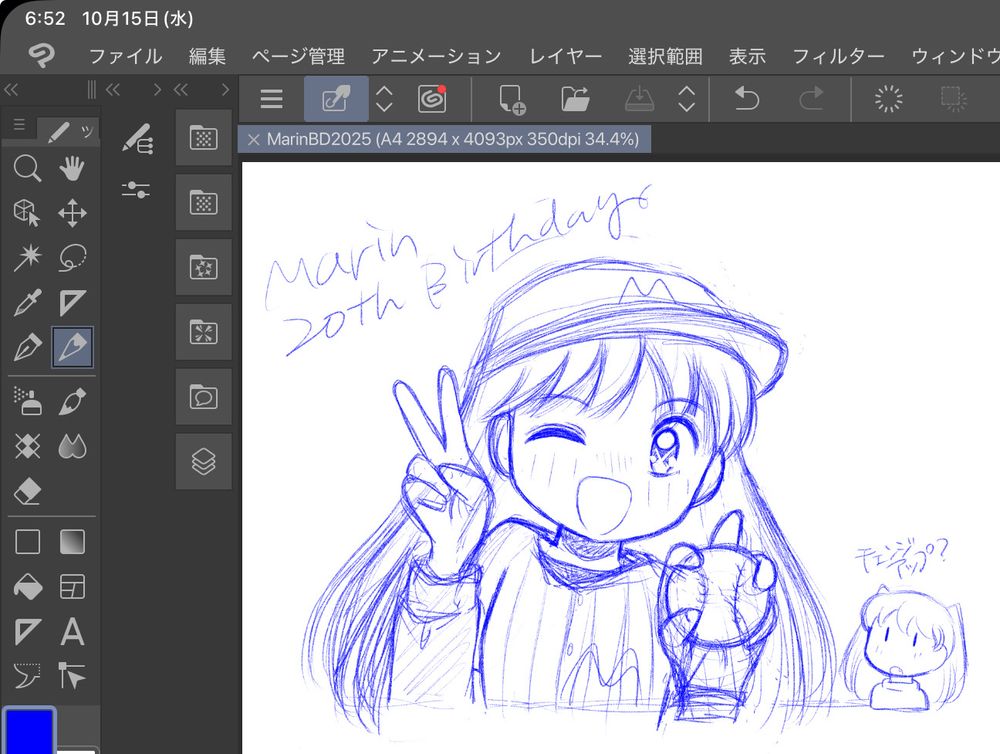Viewport: 1000px width, 754px height.
Task: Collapse the material dock left arrows
Action: pyautogui.click(x=180, y=90)
